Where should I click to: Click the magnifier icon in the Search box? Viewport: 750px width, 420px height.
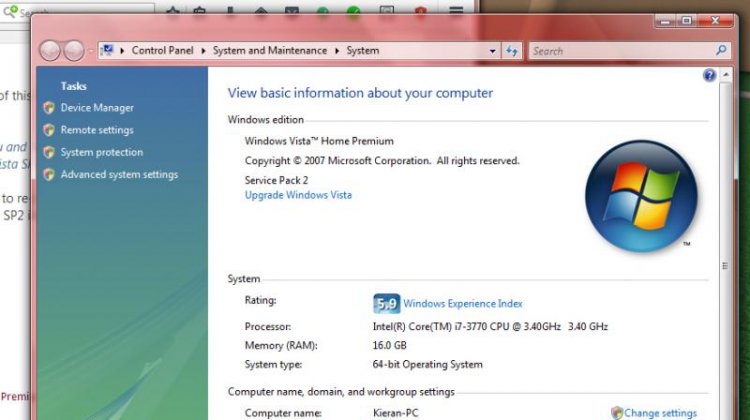pyautogui.click(x=721, y=50)
